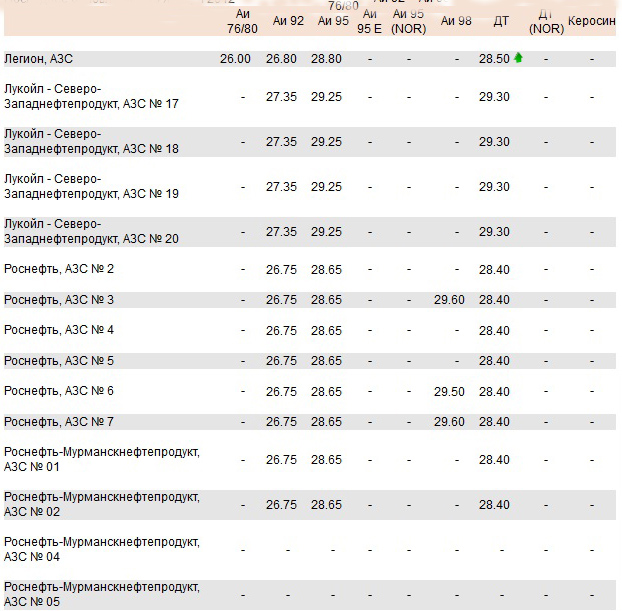This screenshot has width=622, height=611.
Task: Open Лукойл - Северо-Западнефтепродукт, АЗС № 19
Action: [x=92, y=186]
